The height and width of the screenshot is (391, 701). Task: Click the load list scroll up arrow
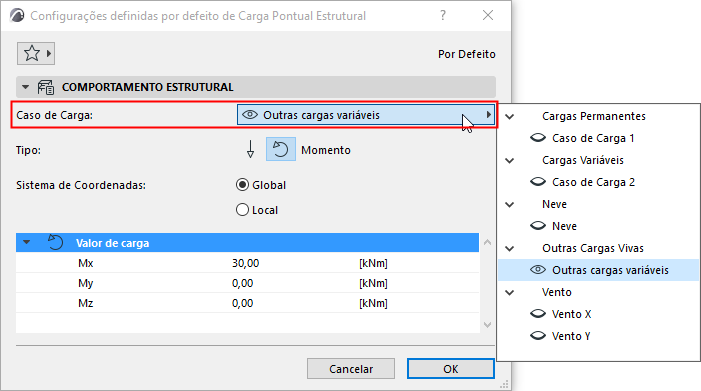(487, 242)
